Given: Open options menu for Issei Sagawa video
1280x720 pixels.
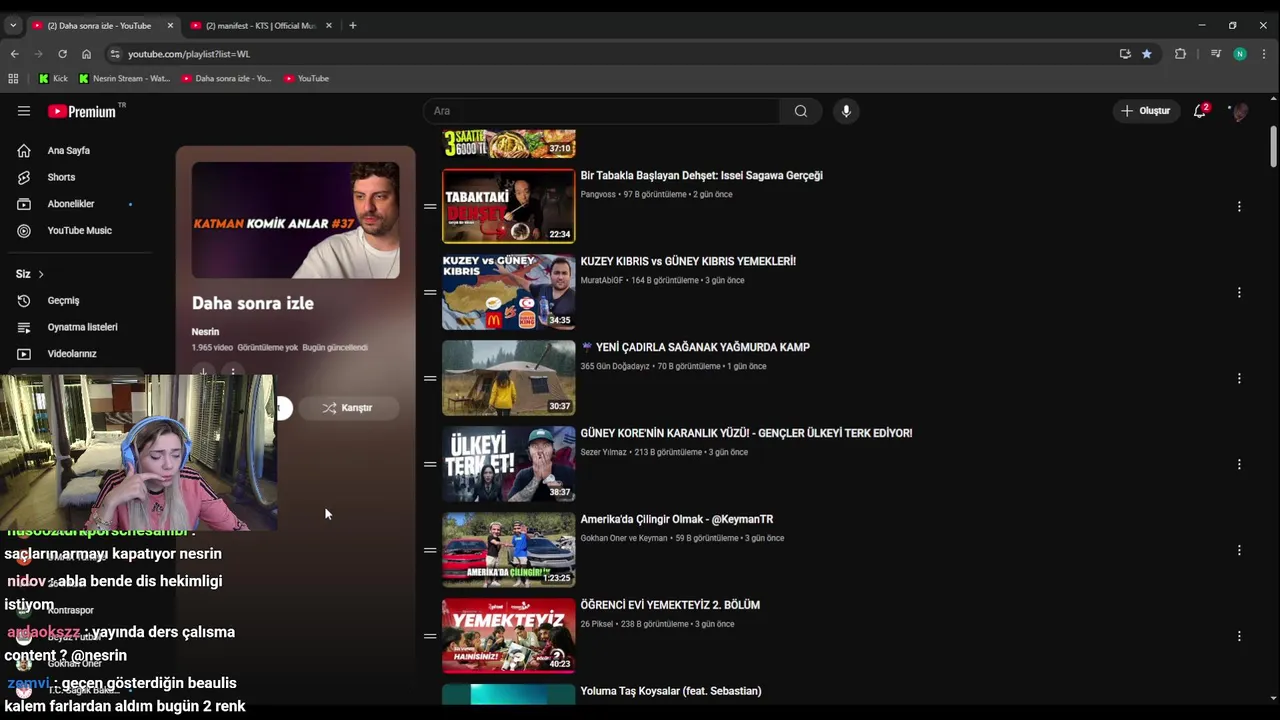Looking at the screenshot, I should (1239, 207).
